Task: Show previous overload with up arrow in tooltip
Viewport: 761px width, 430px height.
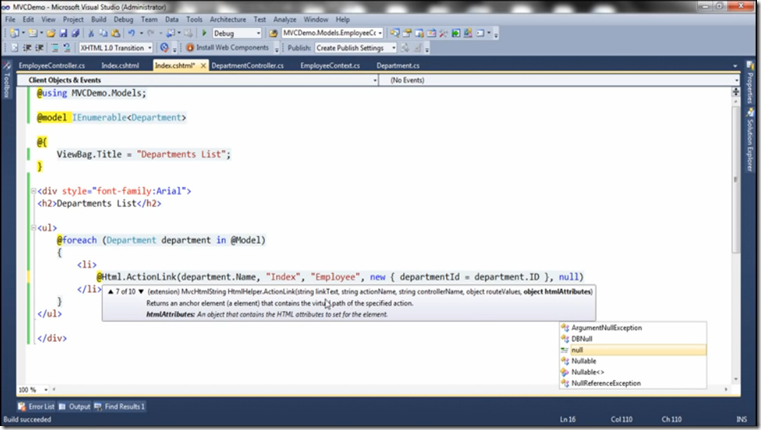Action: coord(111,292)
